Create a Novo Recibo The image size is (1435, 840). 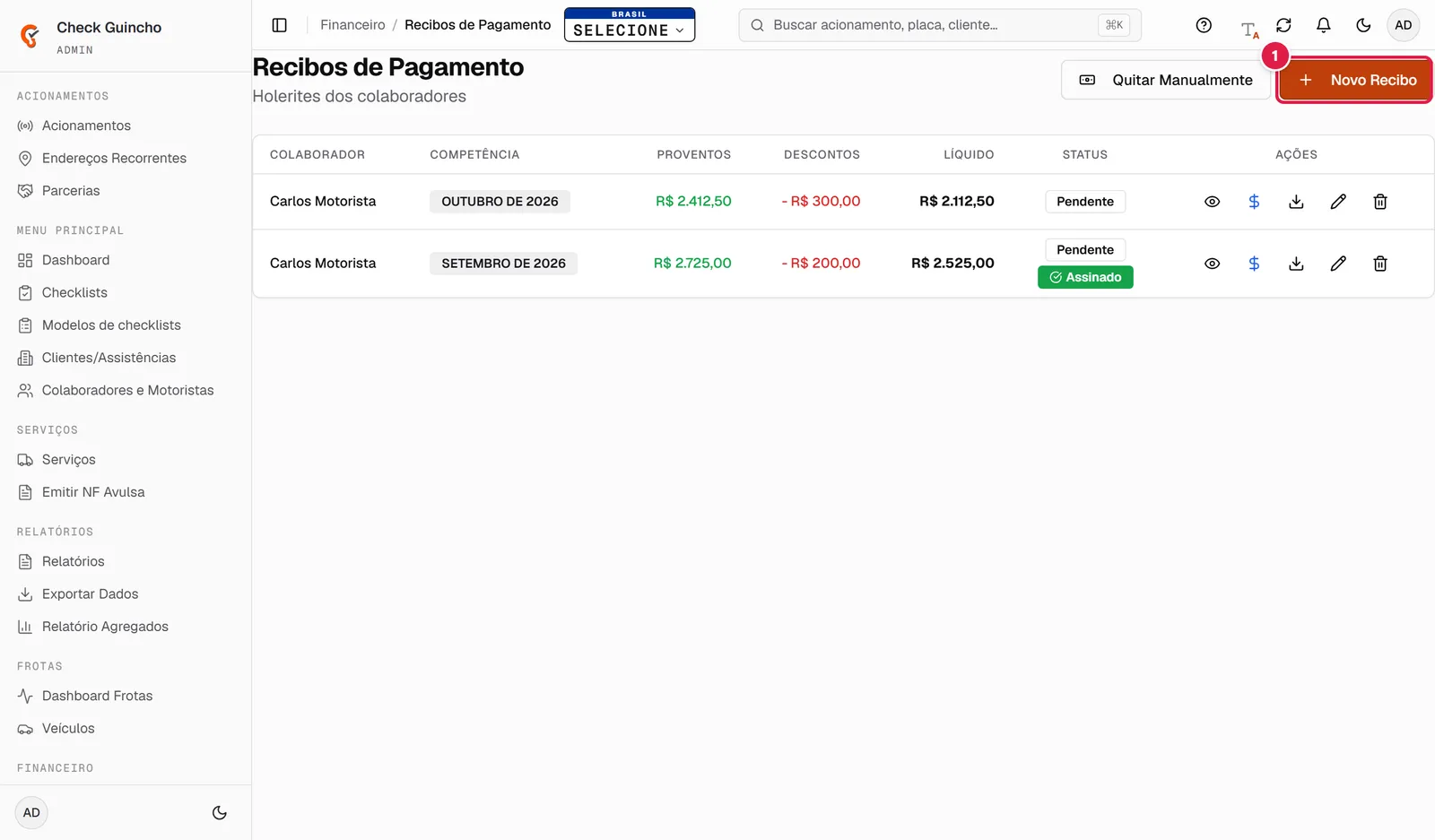point(1354,80)
